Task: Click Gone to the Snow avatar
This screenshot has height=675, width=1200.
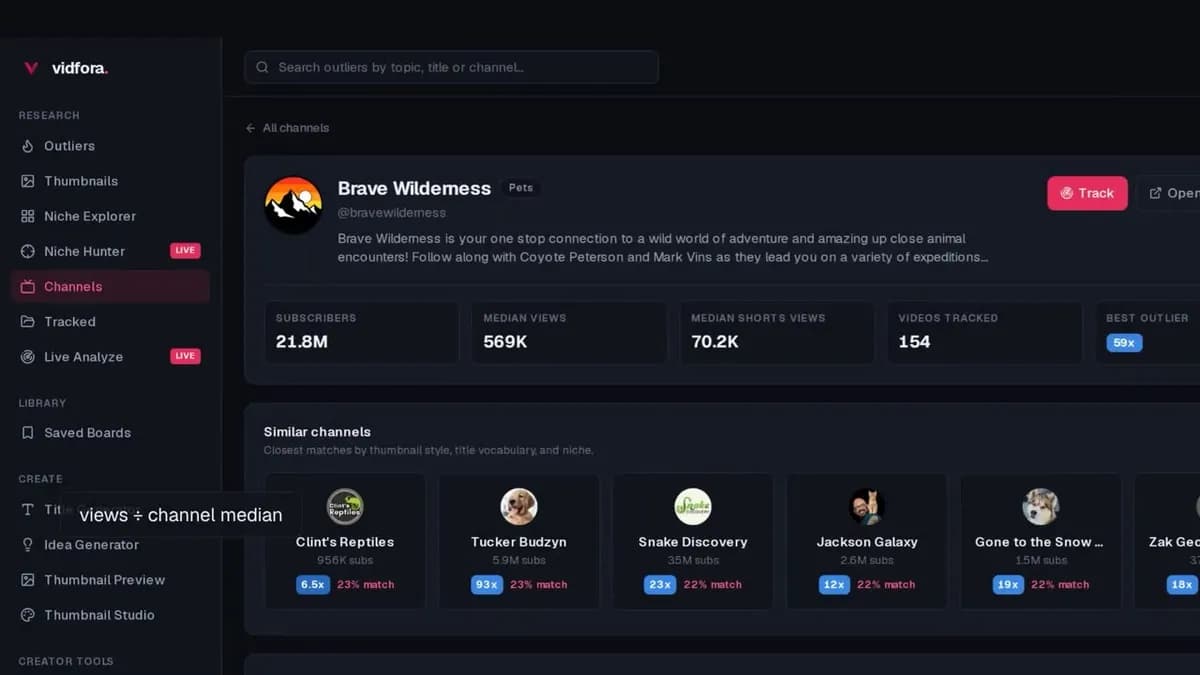Action: click(x=1041, y=507)
